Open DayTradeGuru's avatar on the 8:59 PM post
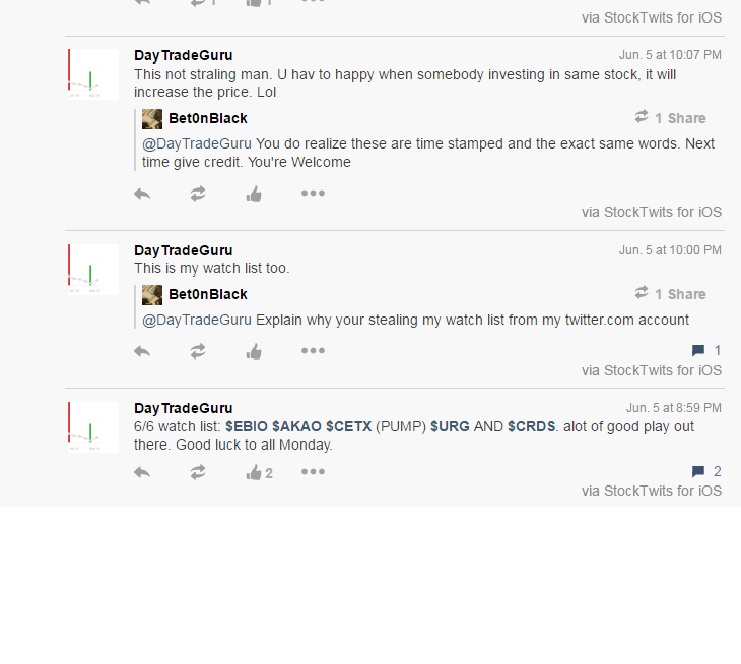 [x=93, y=427]
